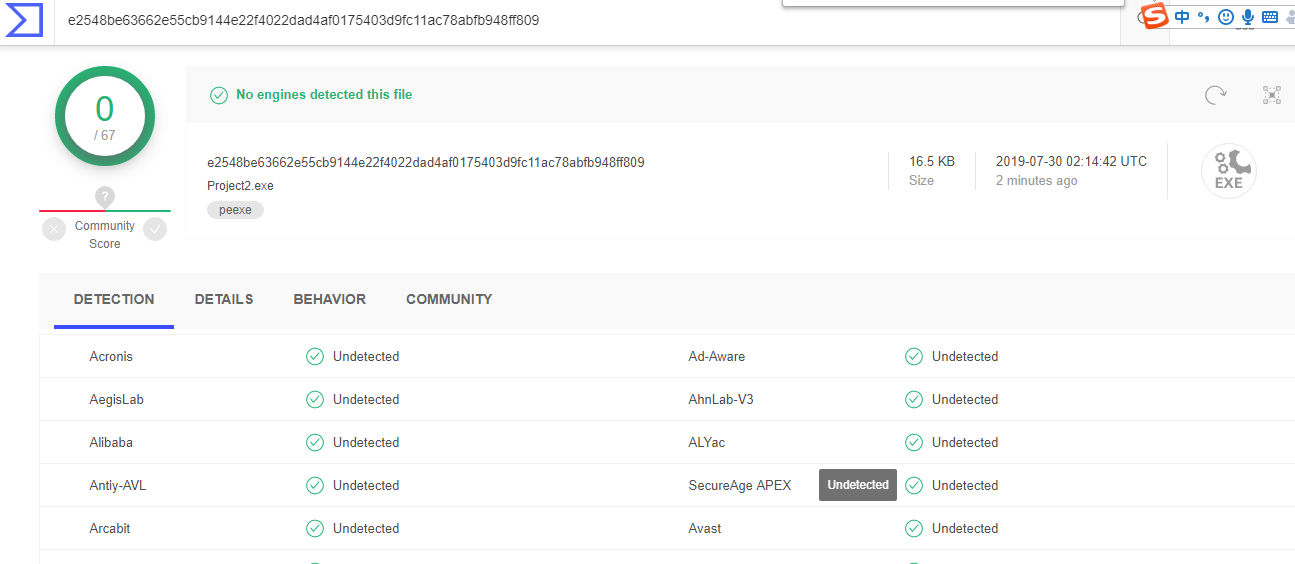This screenshot has width=1295, height=564.
Task: Open the similar files graph icon
Action: [x=1272, y=95]
